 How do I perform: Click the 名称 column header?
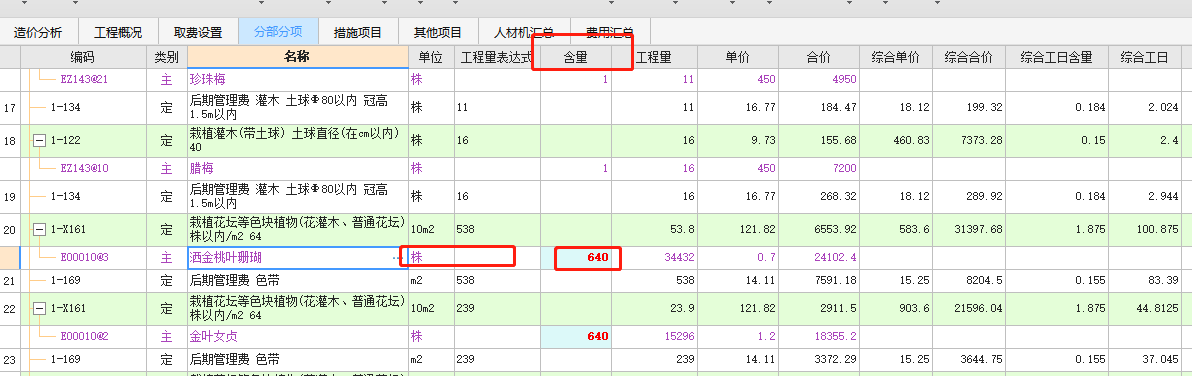click(x=297, y=57)
